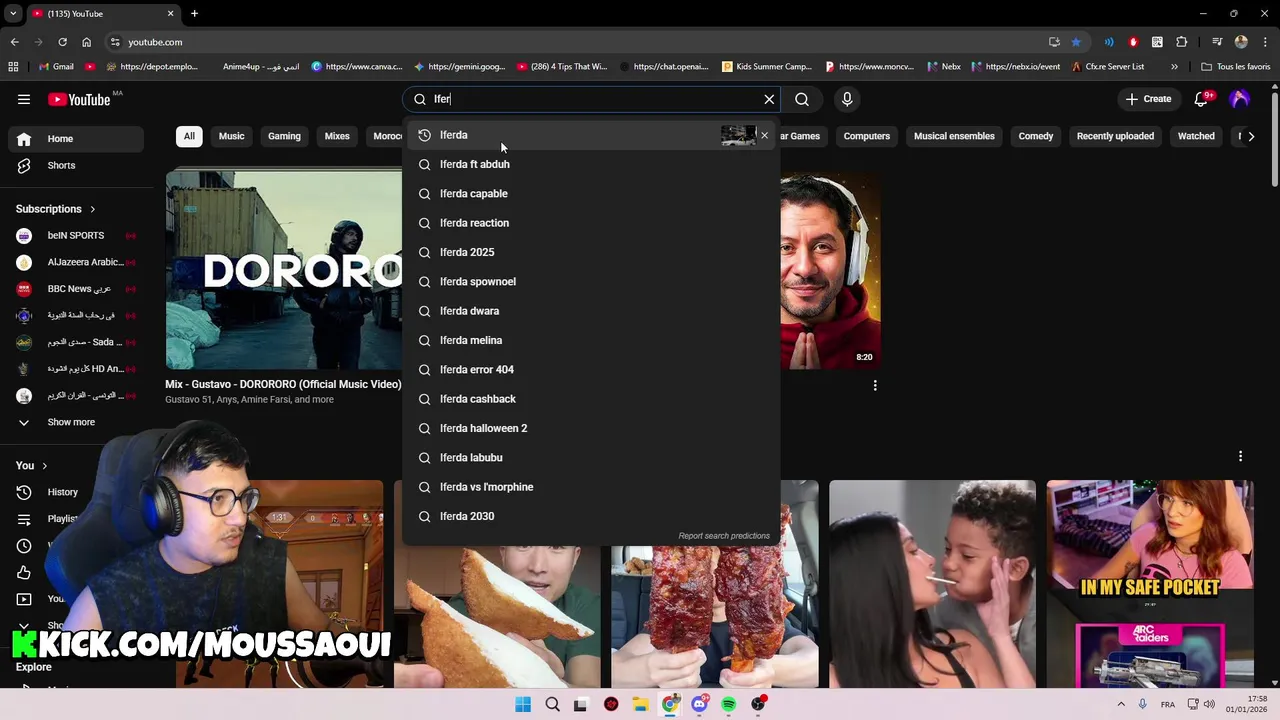The image size is (1280, 720).
Task: Open the 'IN MY SAFE POCKET' thumbnail
Action: 1150,584
